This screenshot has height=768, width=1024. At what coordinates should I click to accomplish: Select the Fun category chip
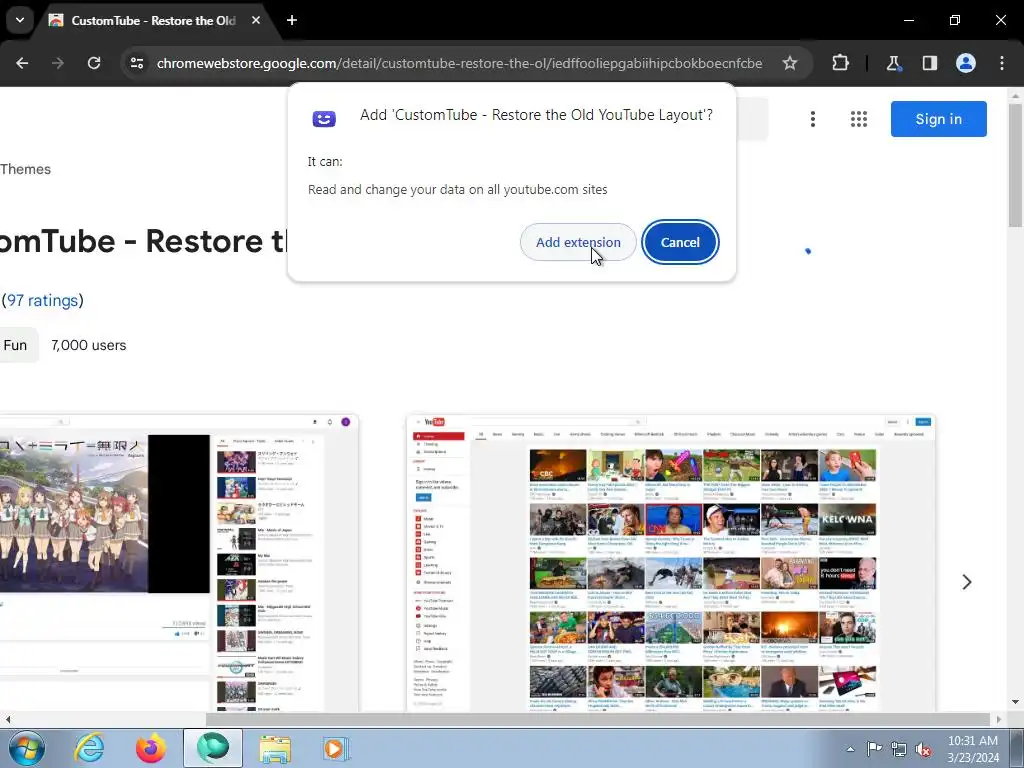tap(16, 345)
